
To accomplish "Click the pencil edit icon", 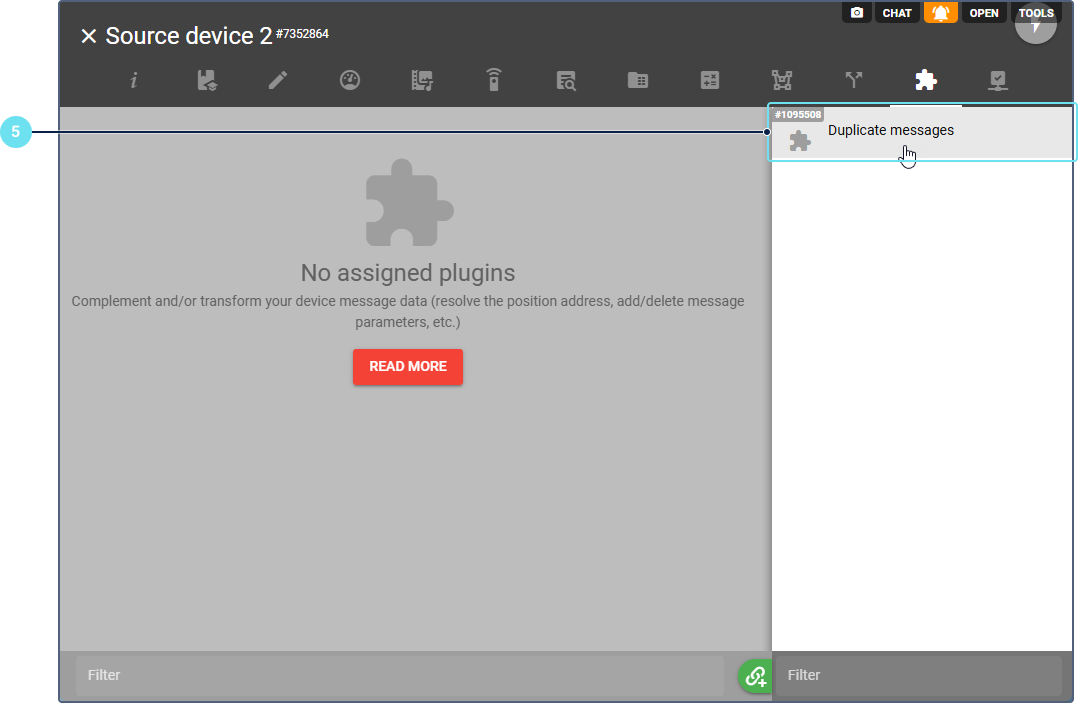I will coord(278,81).
